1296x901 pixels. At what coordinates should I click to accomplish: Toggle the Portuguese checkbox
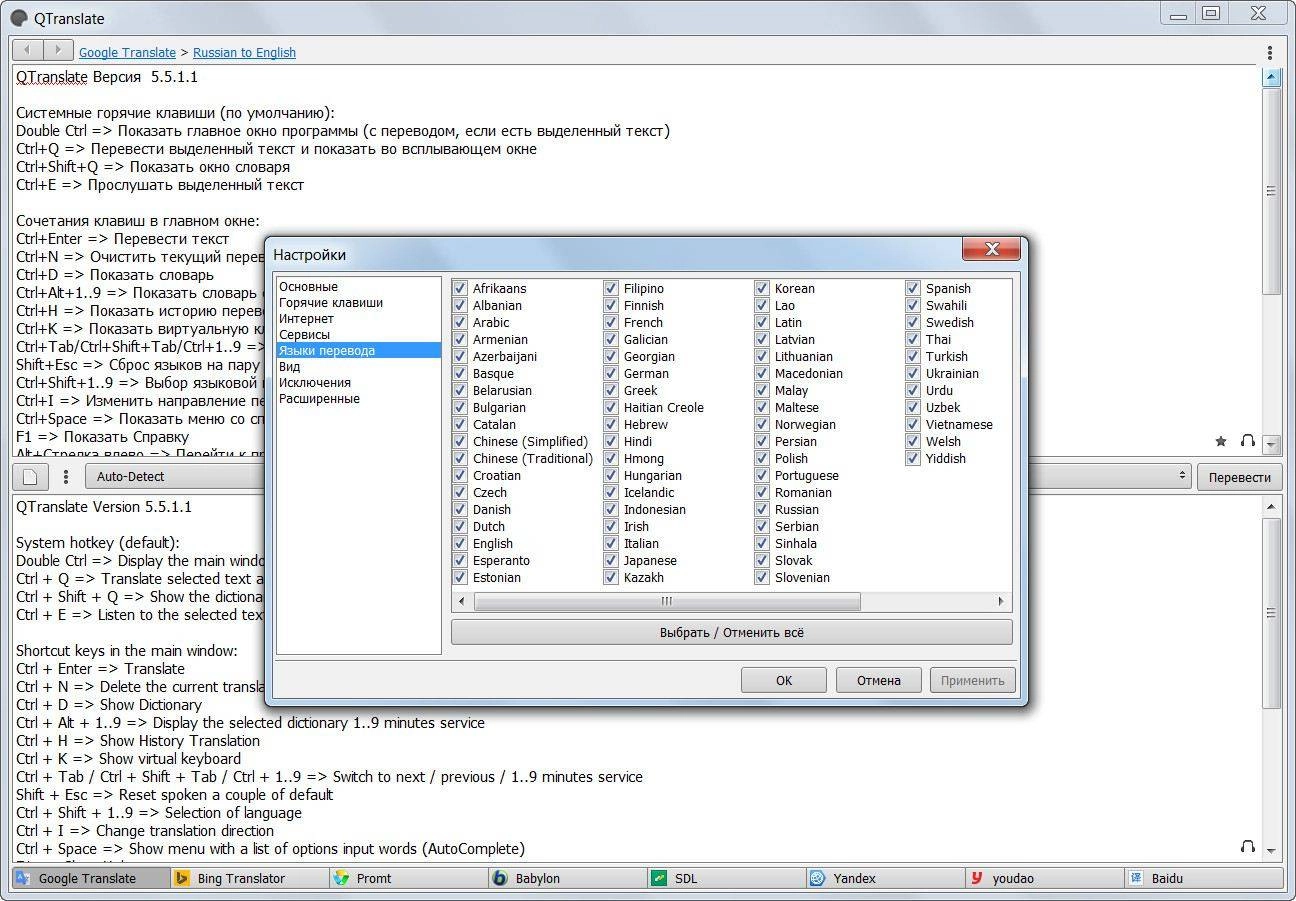point(762,475)
